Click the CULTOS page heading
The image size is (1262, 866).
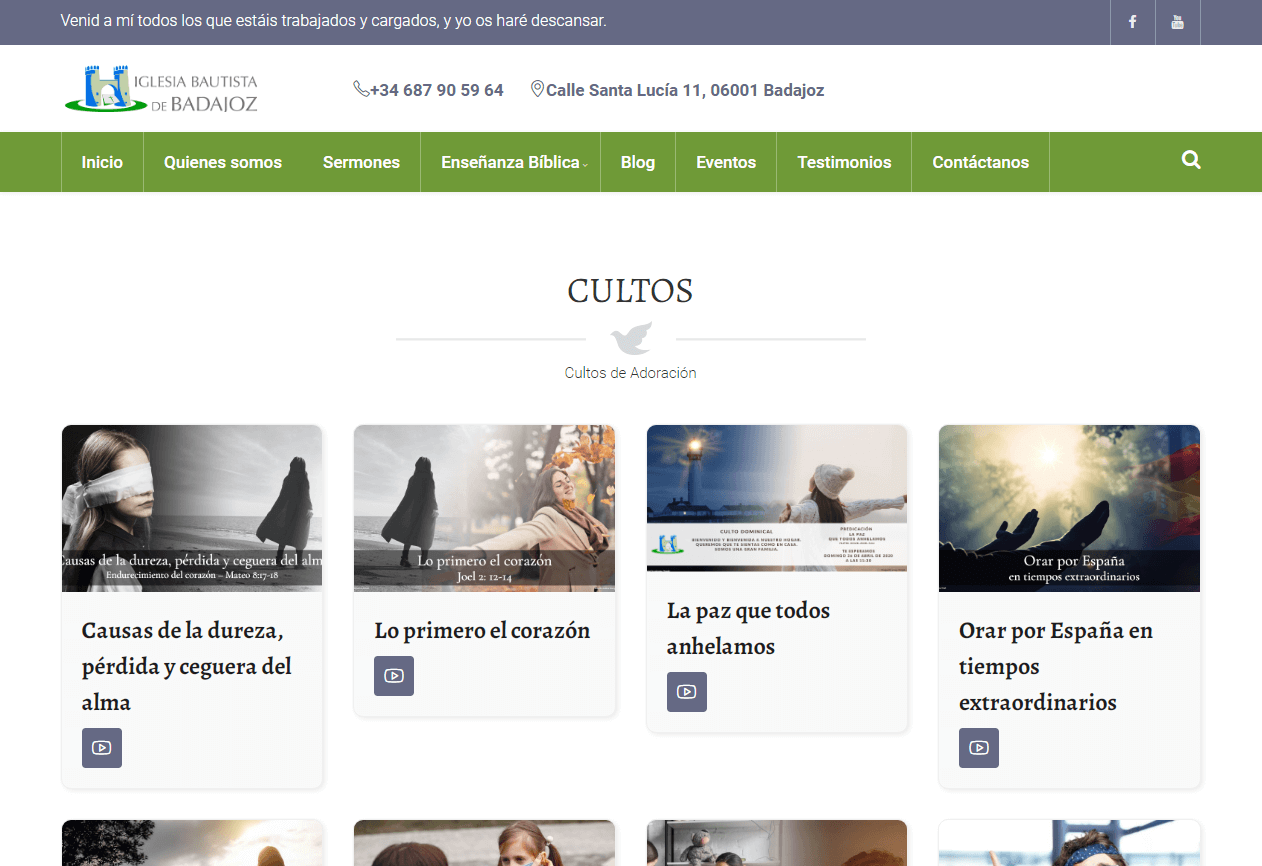coord(630,291)
